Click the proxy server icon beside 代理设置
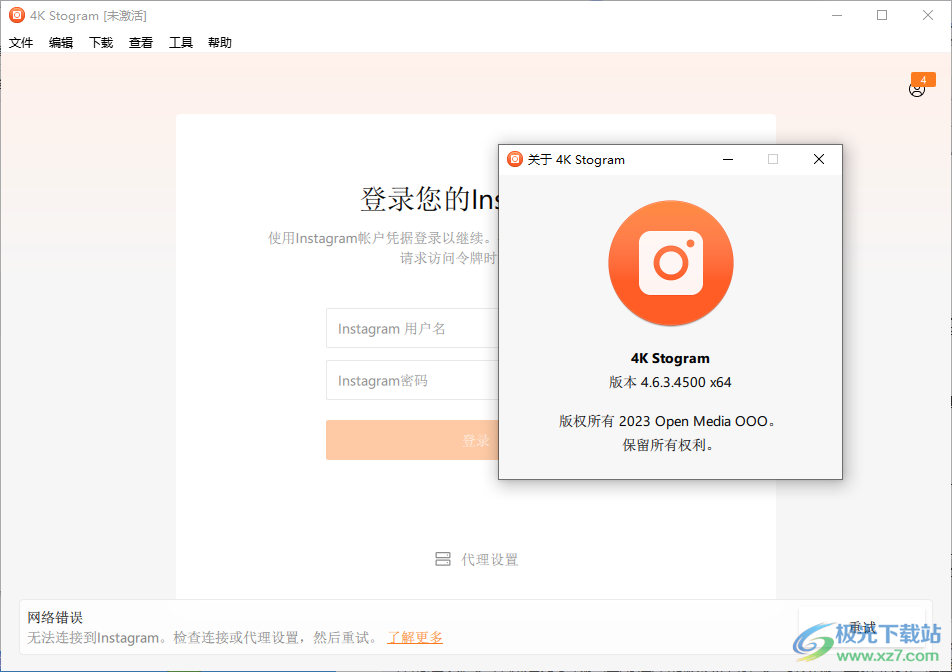Viewport: 952px width, 672px height. (443, 559)
